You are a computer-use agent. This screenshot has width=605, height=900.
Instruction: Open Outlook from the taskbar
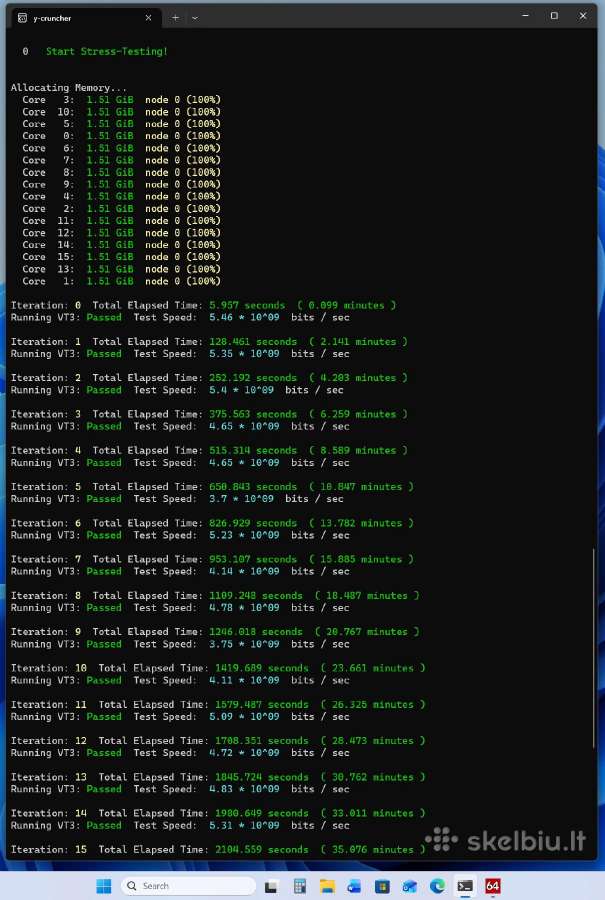pos(409,886)
